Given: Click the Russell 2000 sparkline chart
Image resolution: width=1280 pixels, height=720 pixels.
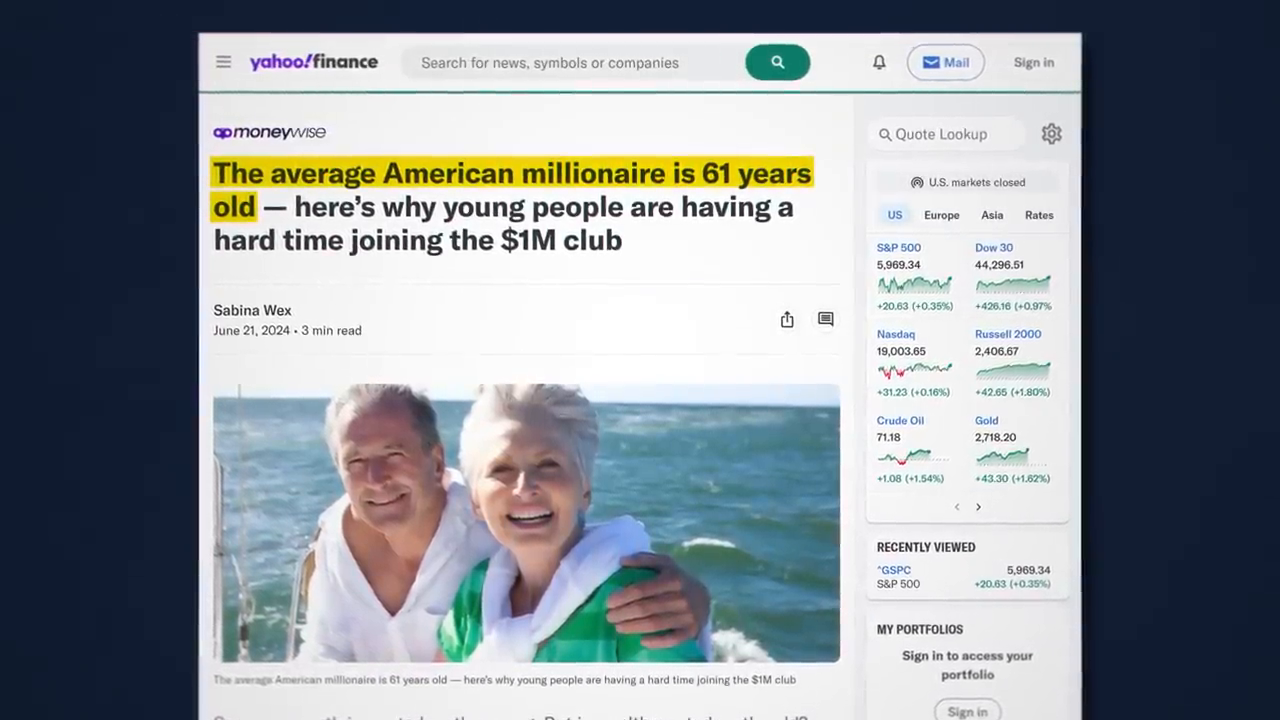Looking at the screenshot, I should pos(1013,371).
